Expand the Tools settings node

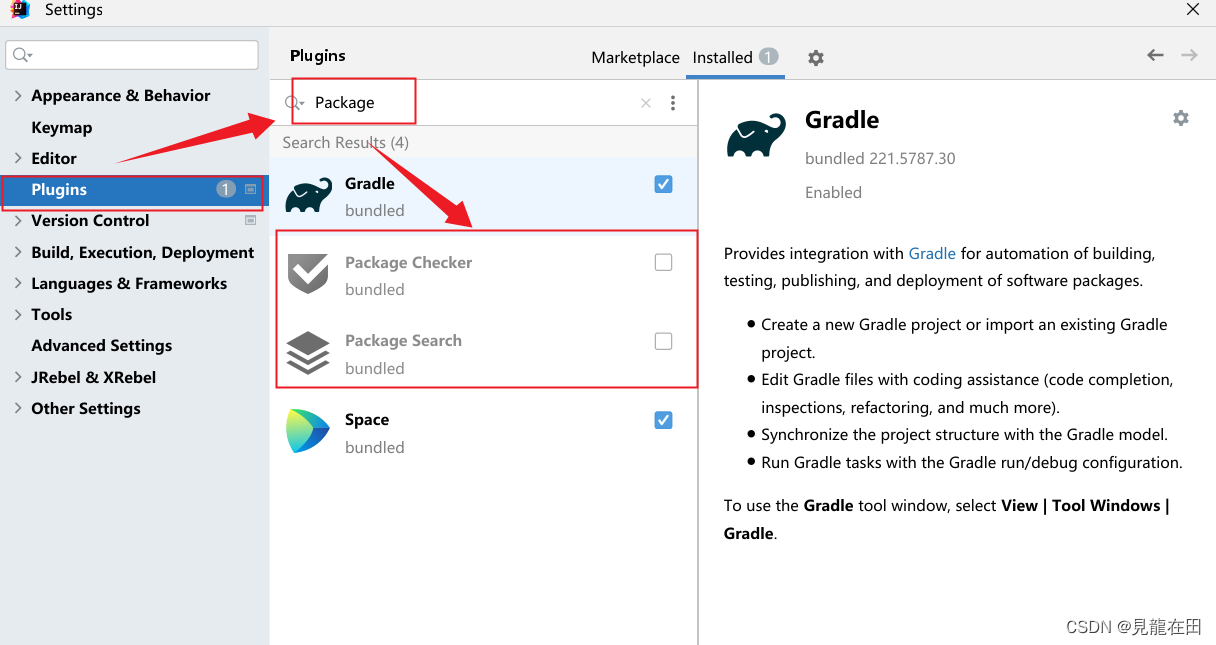click(18, 314)
